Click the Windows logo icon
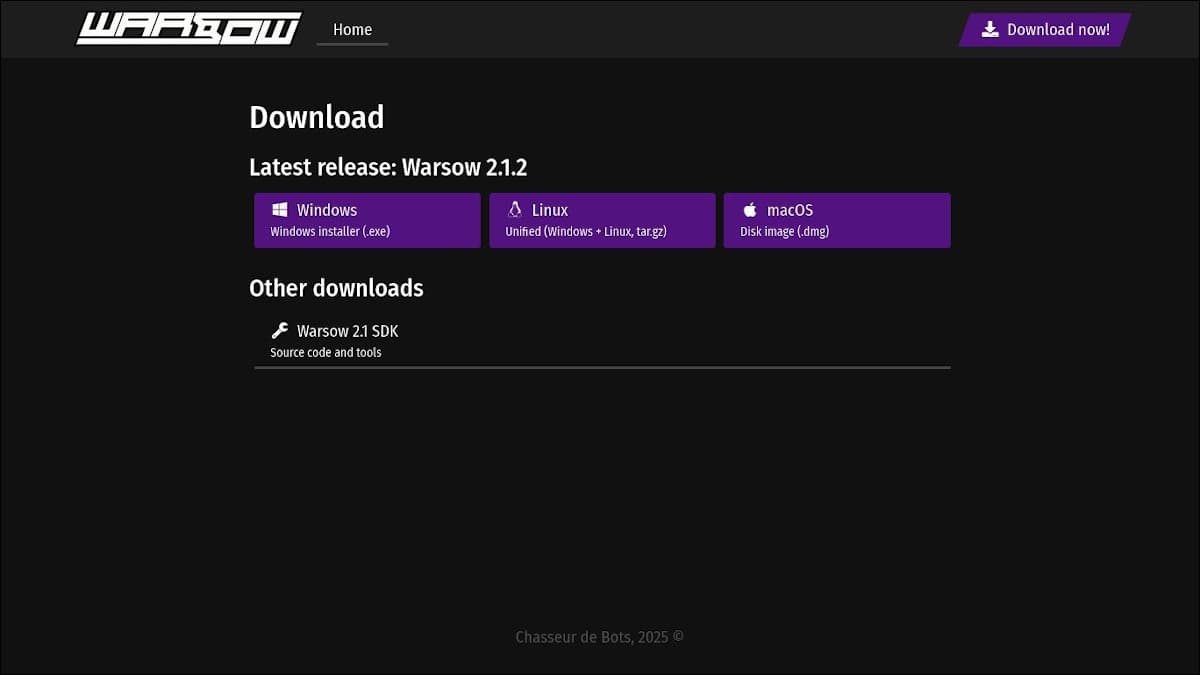This screenshot has width=1200, height=675. point(280,210)
